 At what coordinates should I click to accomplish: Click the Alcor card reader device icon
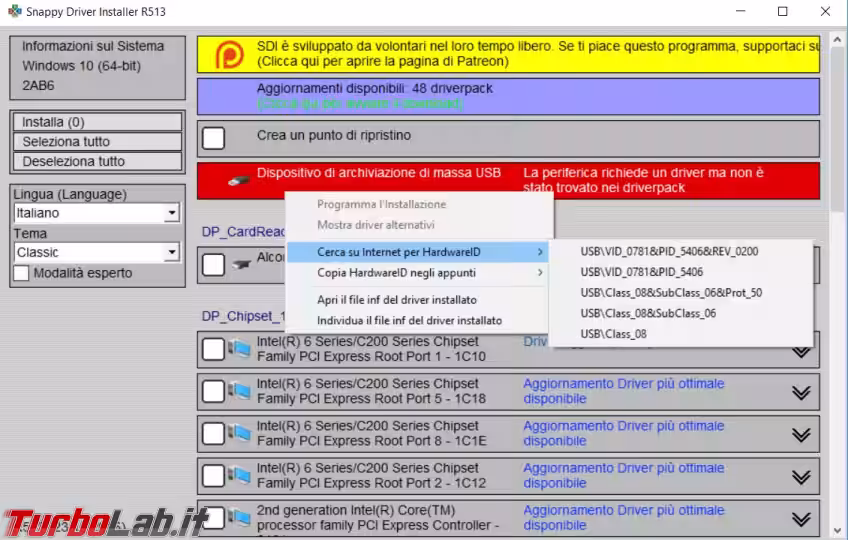[240, 265]
